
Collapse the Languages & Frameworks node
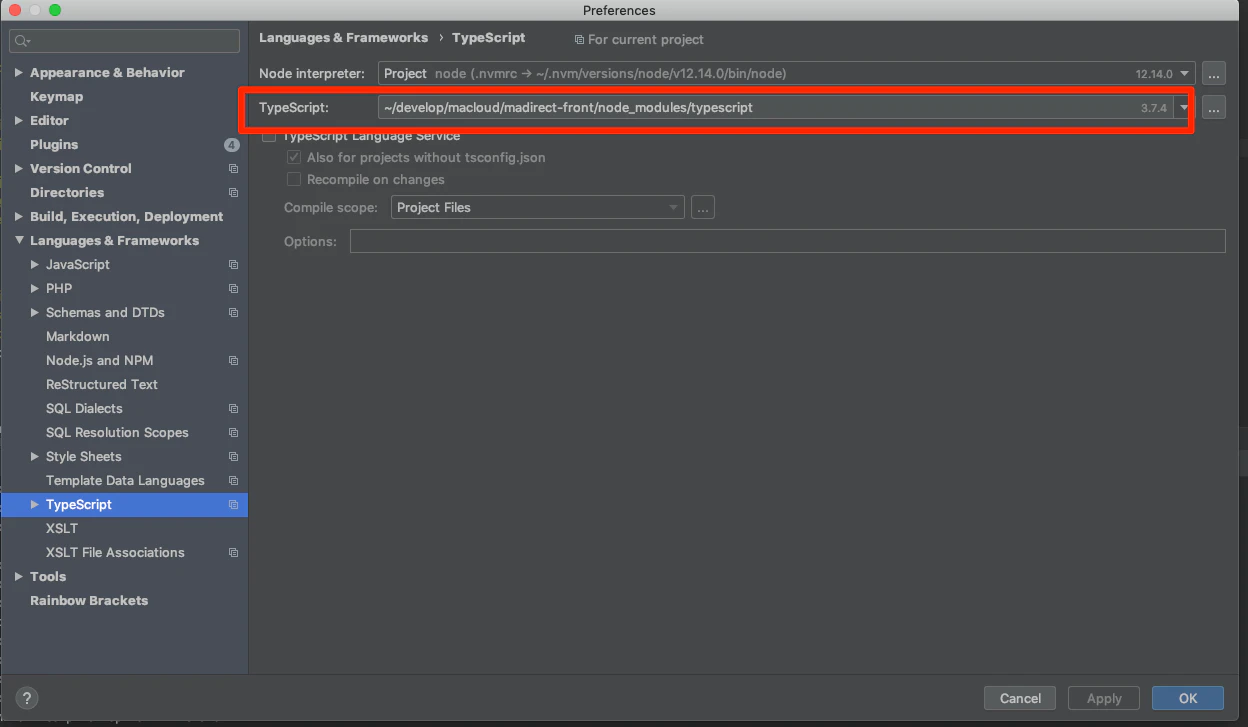coord(19,241)
